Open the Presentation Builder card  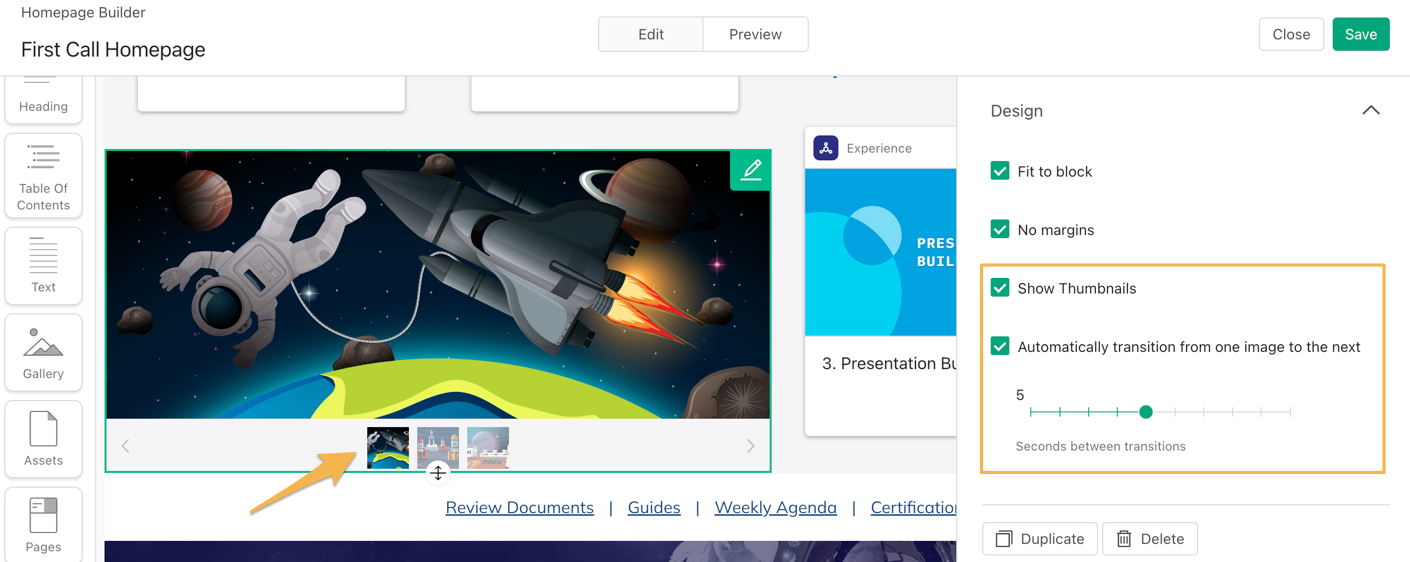pyautogui.click(x=881, y=281)
